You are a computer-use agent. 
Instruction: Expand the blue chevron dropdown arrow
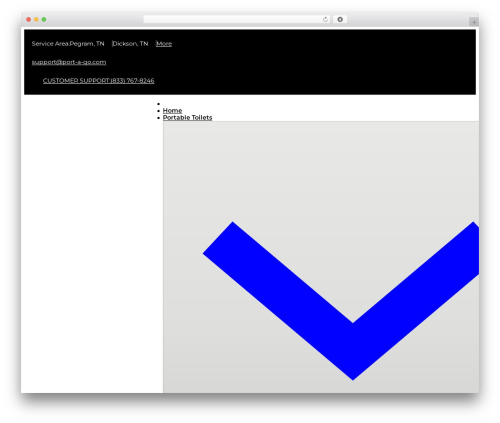(x=341, y=301)
